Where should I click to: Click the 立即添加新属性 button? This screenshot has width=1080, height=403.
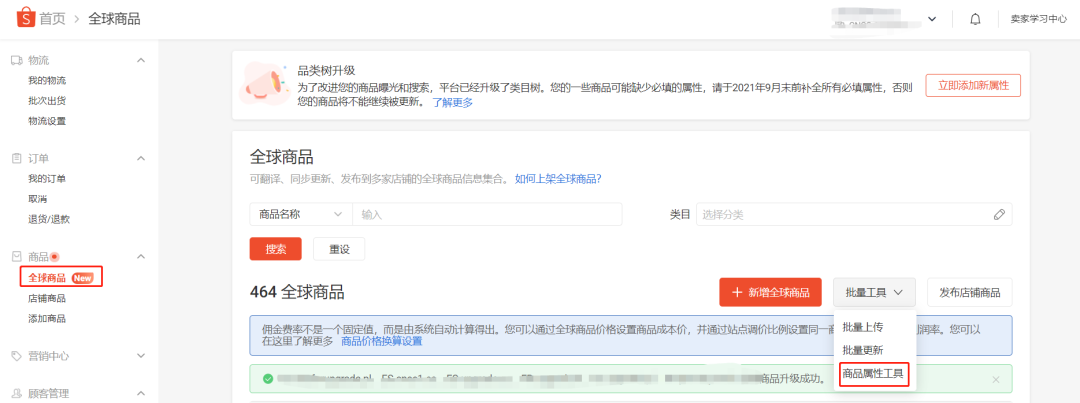[972, 86]
